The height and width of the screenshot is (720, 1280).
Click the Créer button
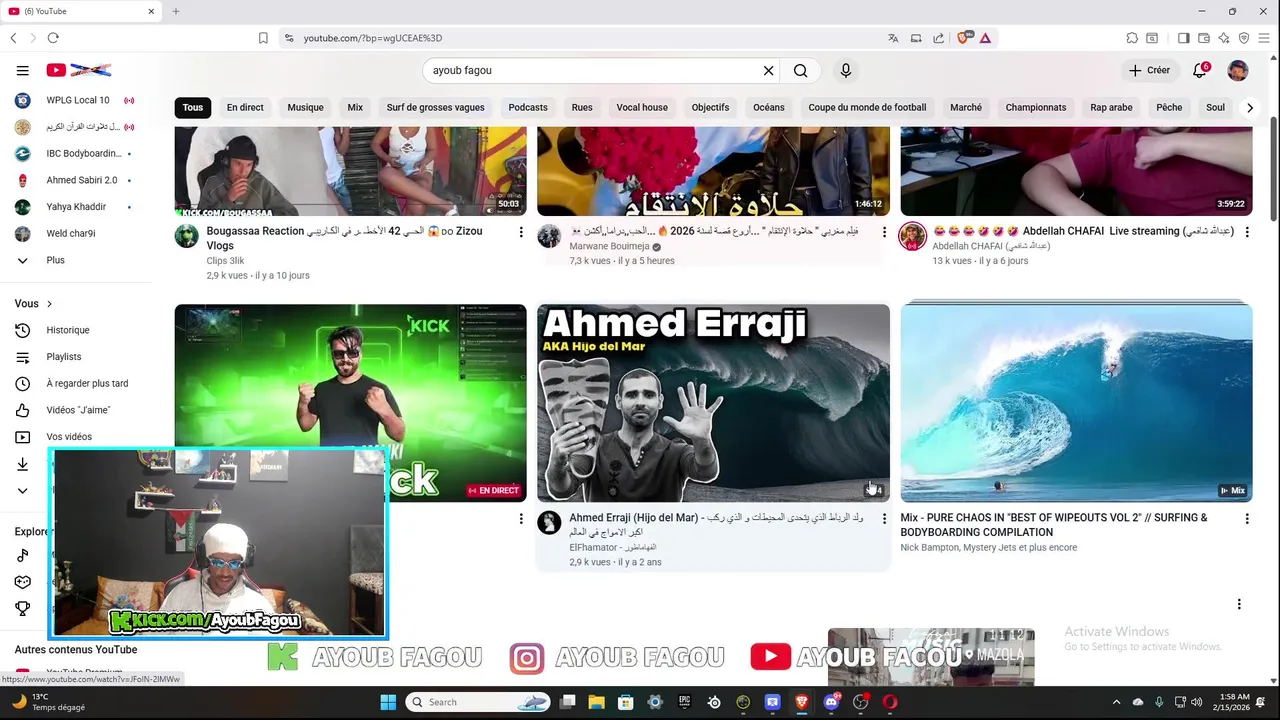[1149, 70]
